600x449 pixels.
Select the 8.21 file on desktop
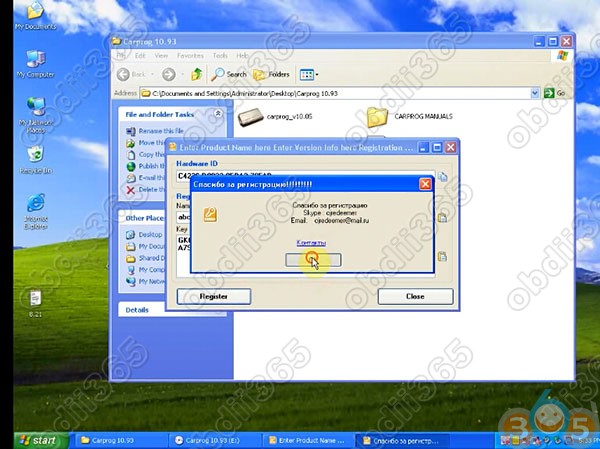coord(35,304)
